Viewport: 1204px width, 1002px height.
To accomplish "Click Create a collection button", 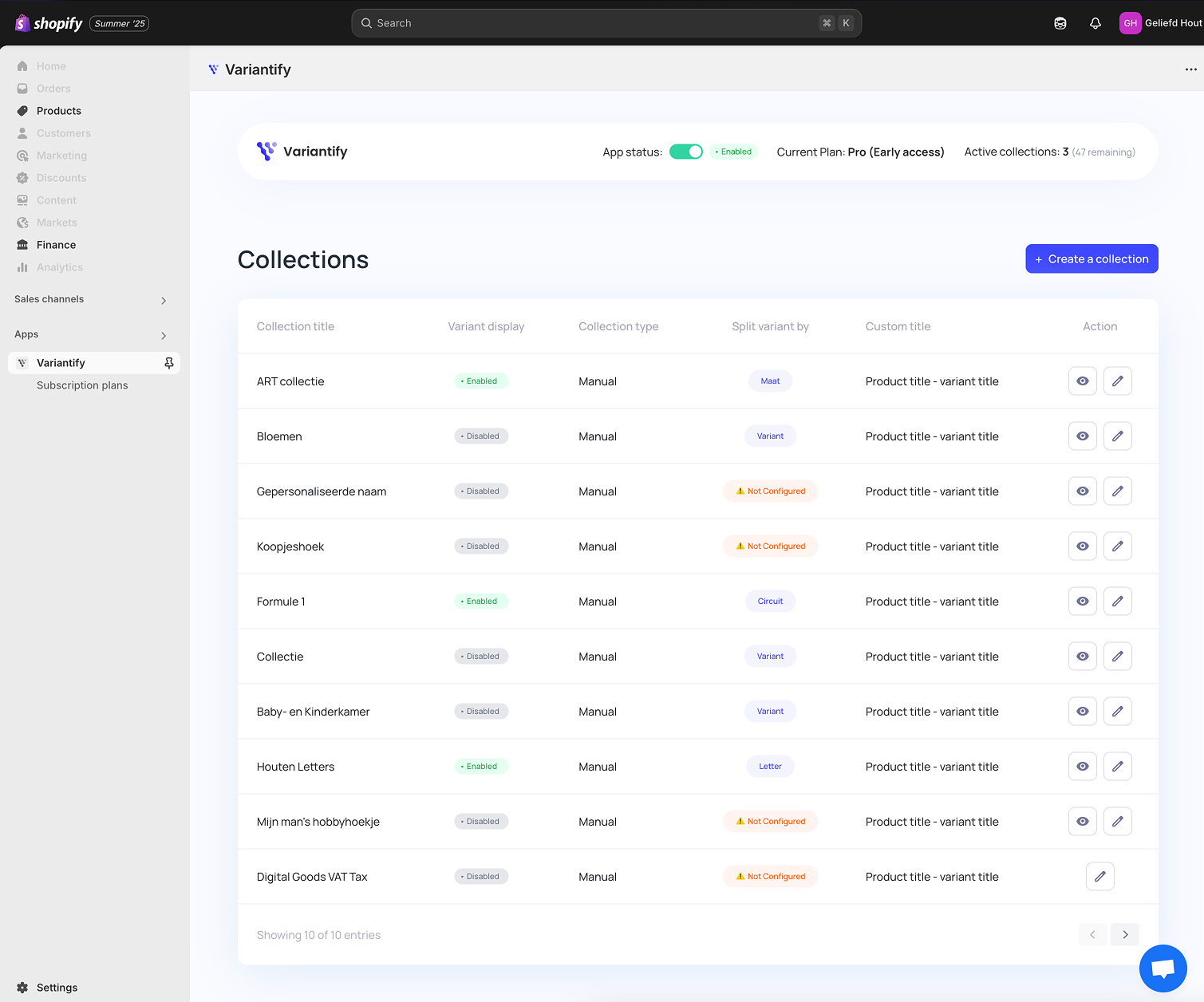I will [x=1091, y=258].
